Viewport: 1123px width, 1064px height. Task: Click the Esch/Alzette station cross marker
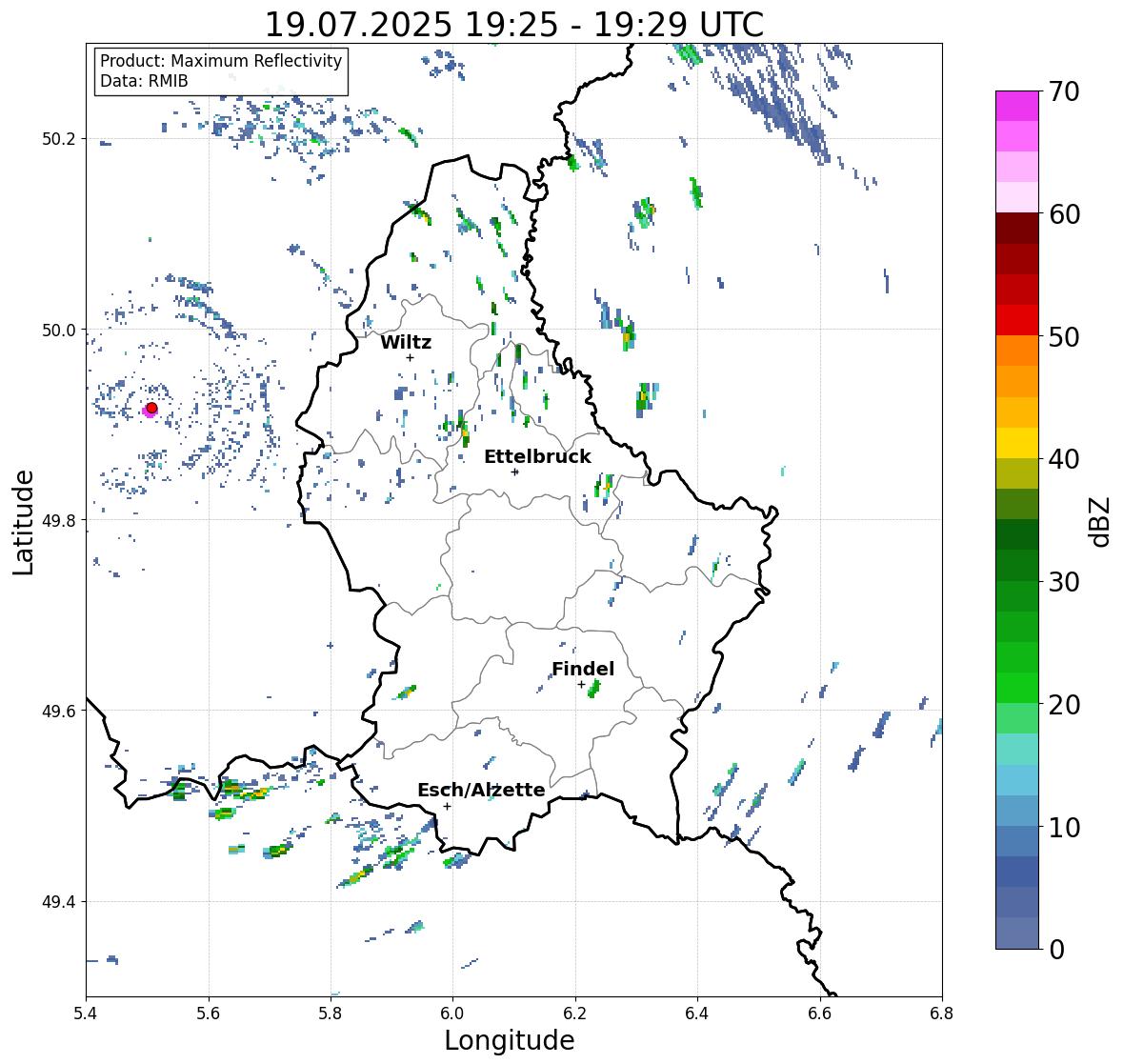(x=448, y=806)
